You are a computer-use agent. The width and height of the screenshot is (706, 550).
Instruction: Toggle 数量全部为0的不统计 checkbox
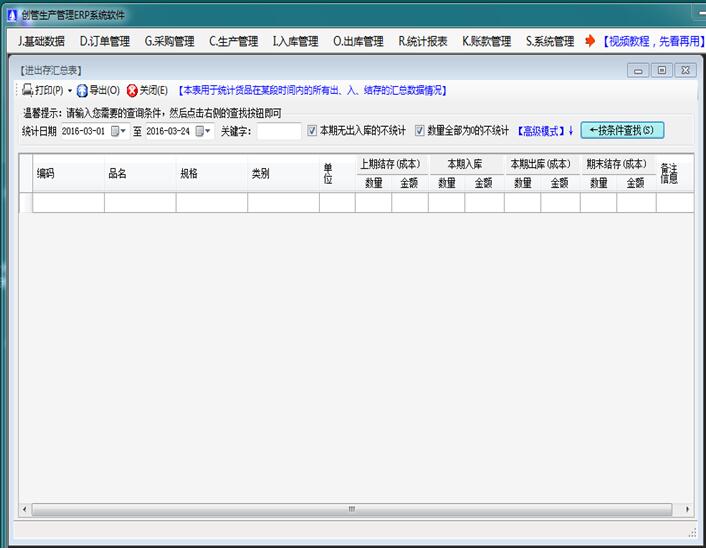click(x=420, y=131)
